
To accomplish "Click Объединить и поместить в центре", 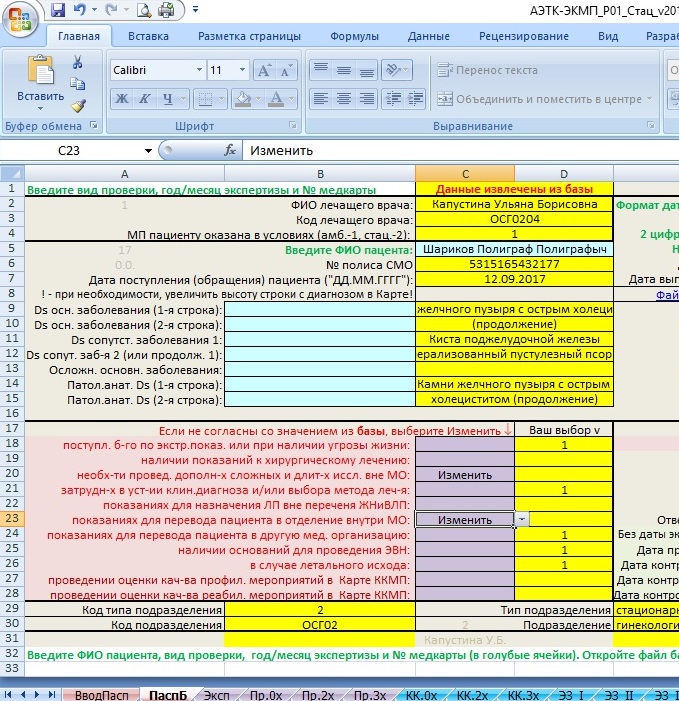I will [x=539, y=99].
